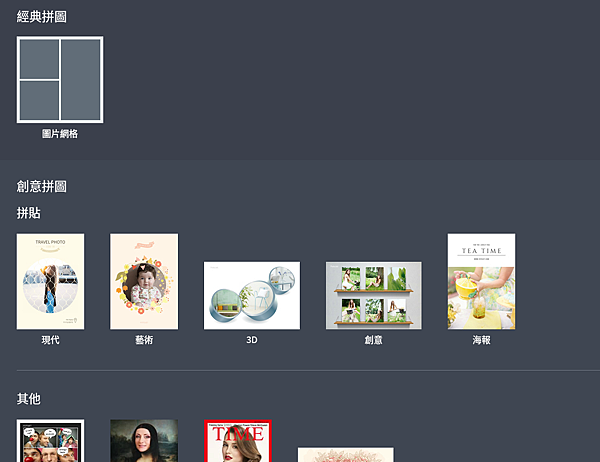
Task: Click the 圖片網格 label text
Action: [60, 134]
